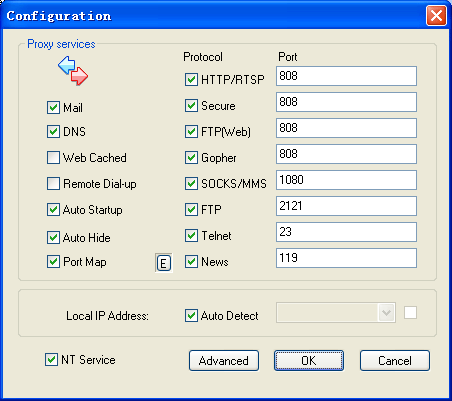
Task: Select the FTP port 2121 field
Action: click(346, 206)
